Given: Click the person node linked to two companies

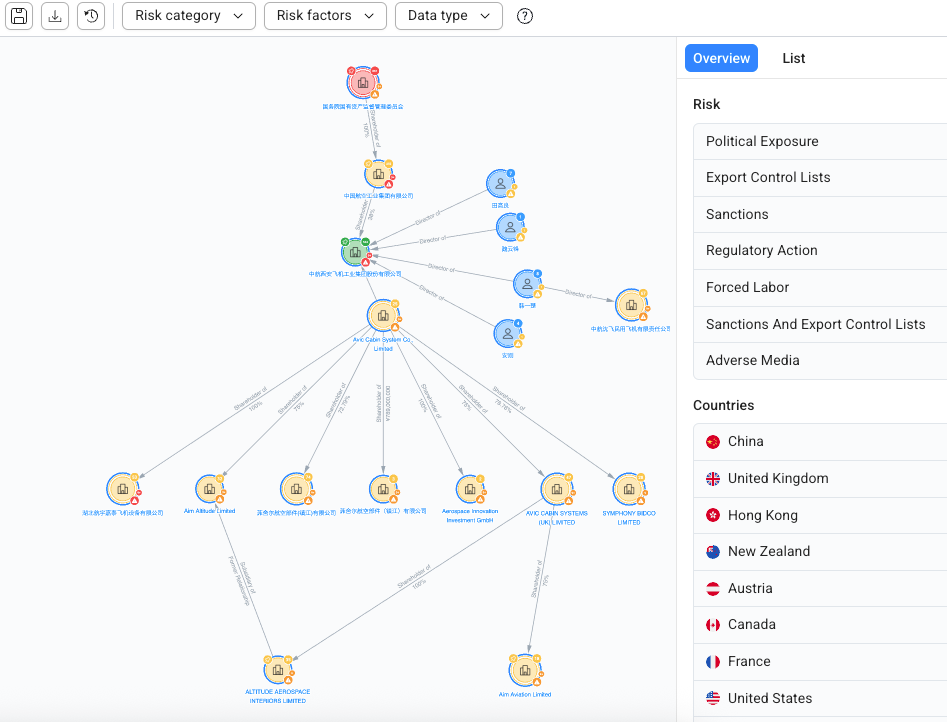Looking at the screenshot, I should point(528,283).
